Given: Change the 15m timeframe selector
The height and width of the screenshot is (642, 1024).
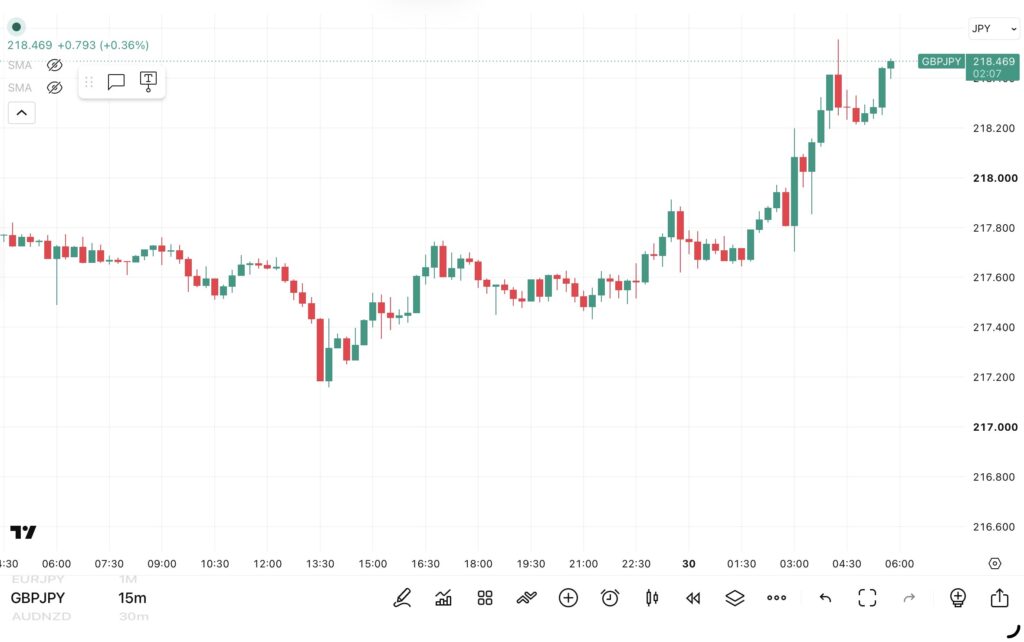Looking at the screenshot, I should click(132, 598).
